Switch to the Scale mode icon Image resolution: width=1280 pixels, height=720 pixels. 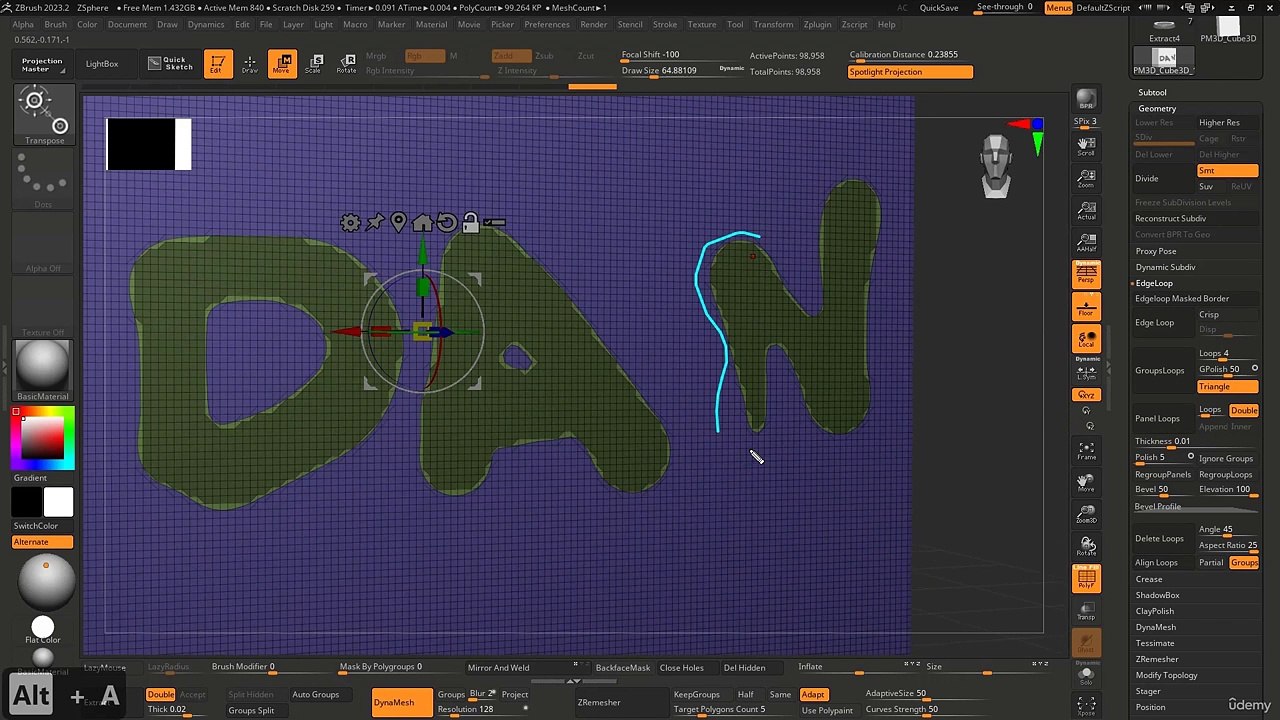click(314, 65)
